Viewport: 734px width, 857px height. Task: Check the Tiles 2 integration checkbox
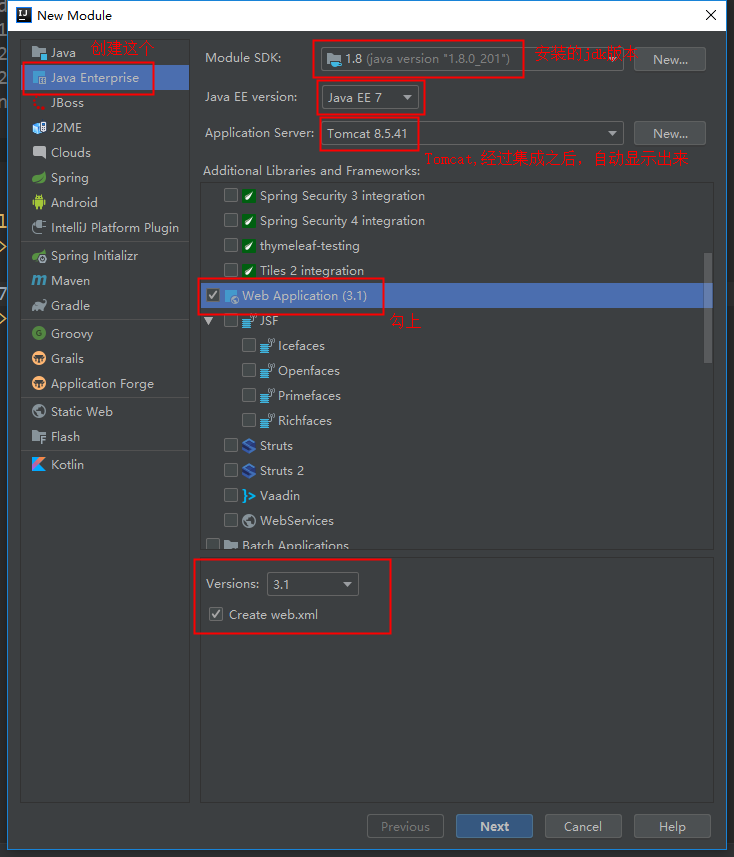(x=231, y=271)
